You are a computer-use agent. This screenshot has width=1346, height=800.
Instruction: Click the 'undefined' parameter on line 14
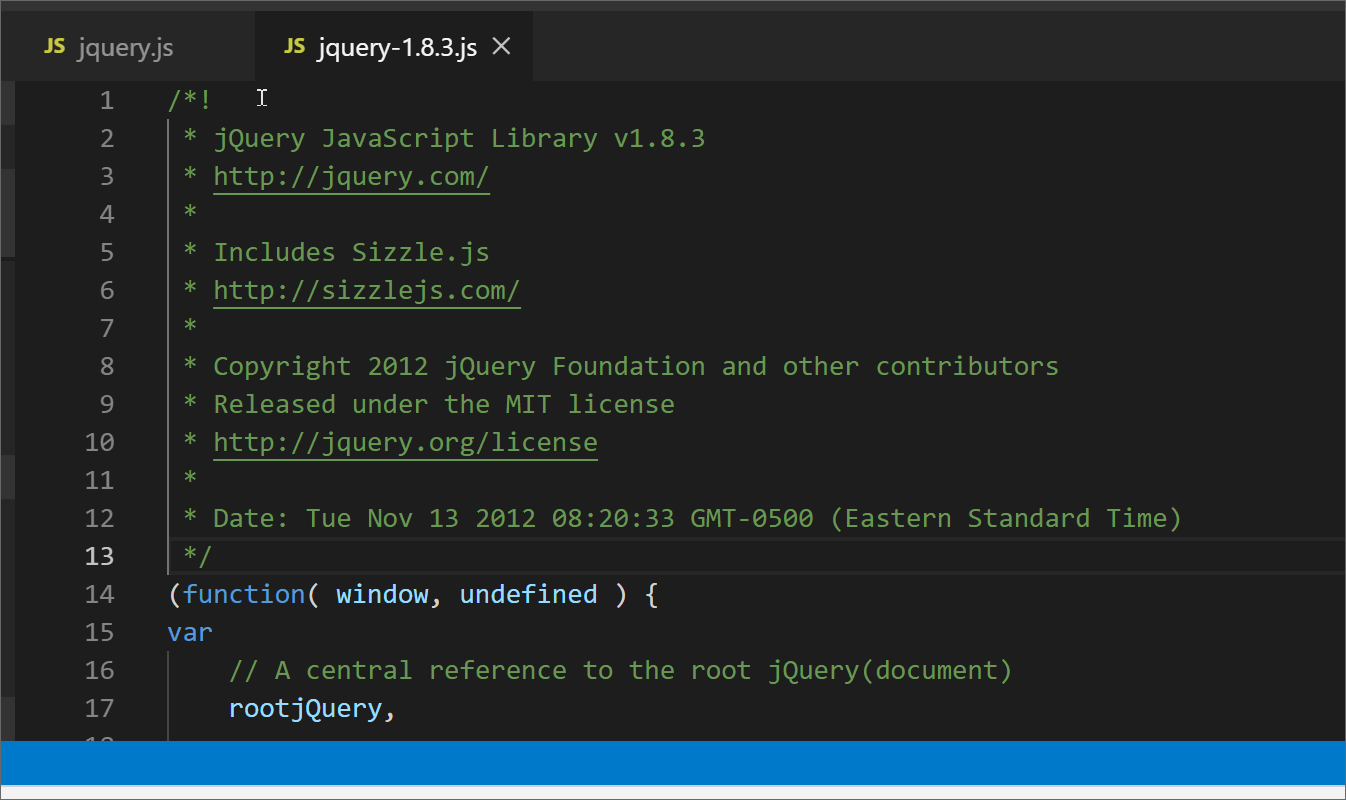528,594
